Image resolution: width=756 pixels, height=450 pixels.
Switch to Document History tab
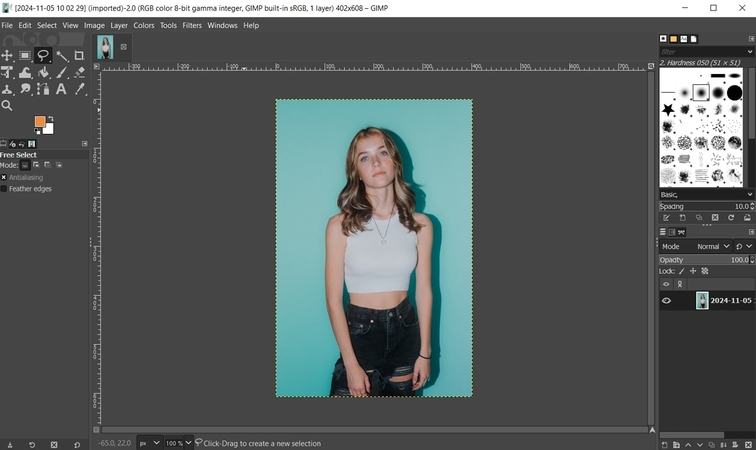694,39
